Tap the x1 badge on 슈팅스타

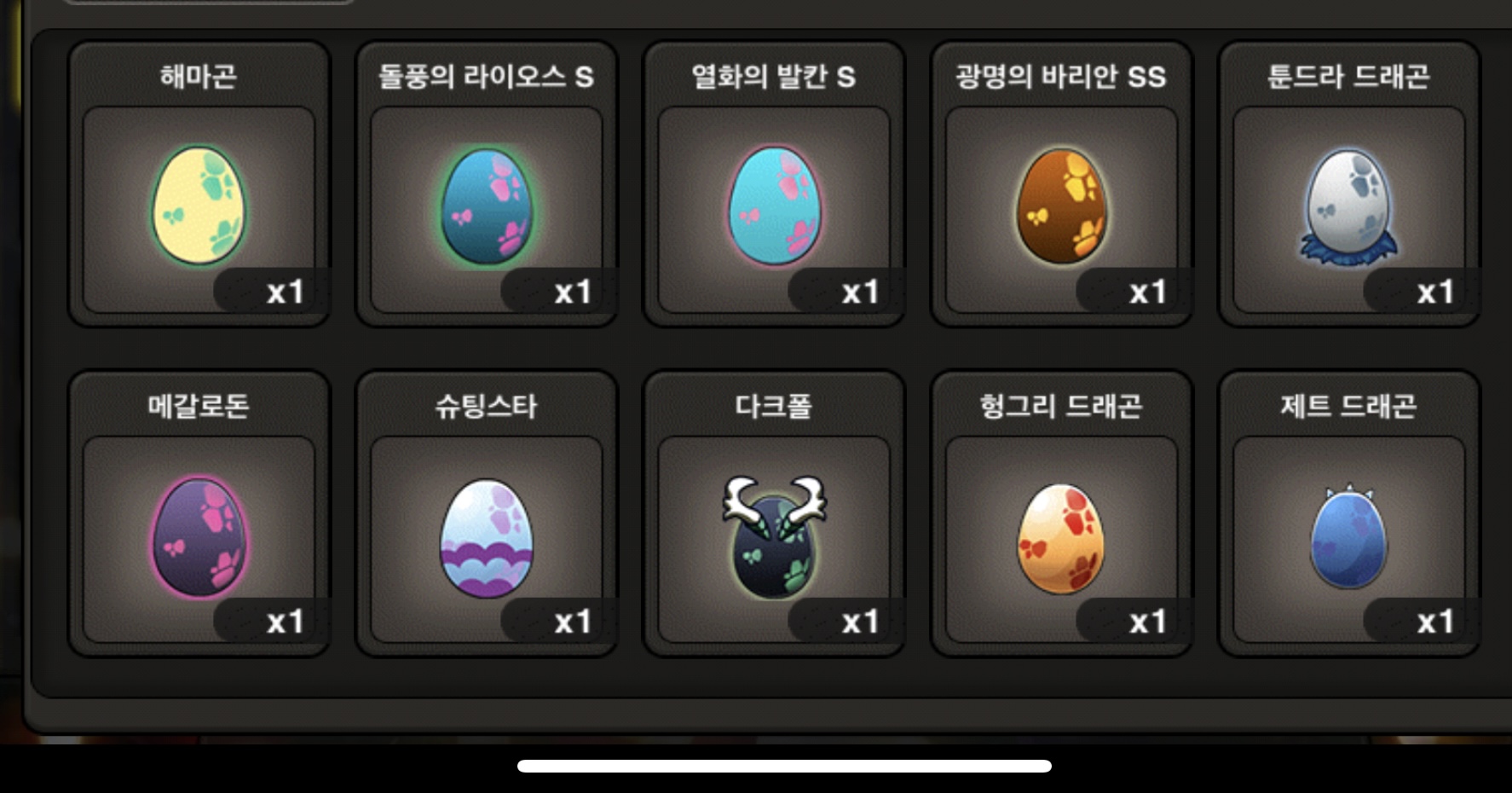tap(573, 622)
